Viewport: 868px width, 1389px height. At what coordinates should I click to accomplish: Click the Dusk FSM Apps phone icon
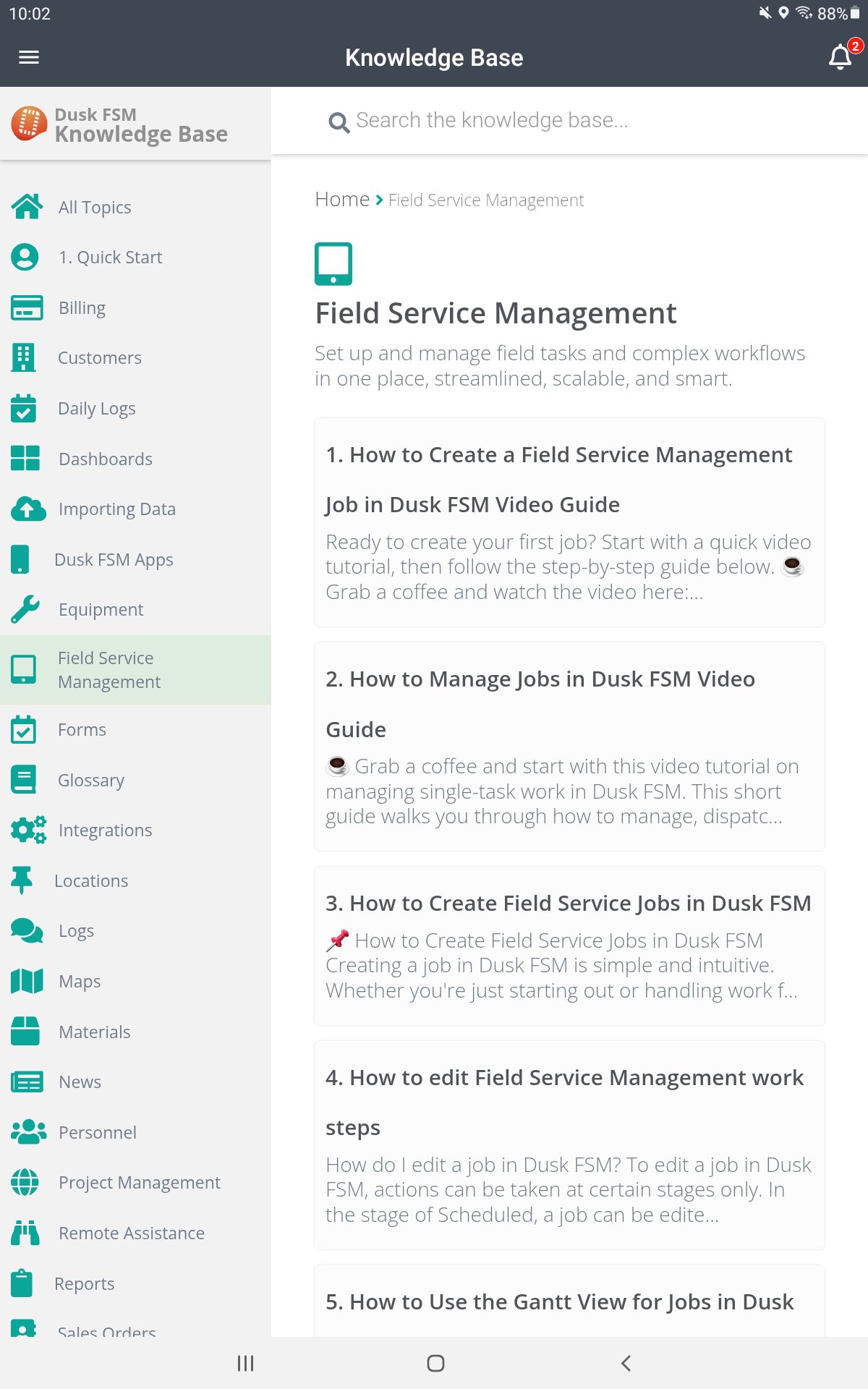pyautogui.click(x=20, y=559)
